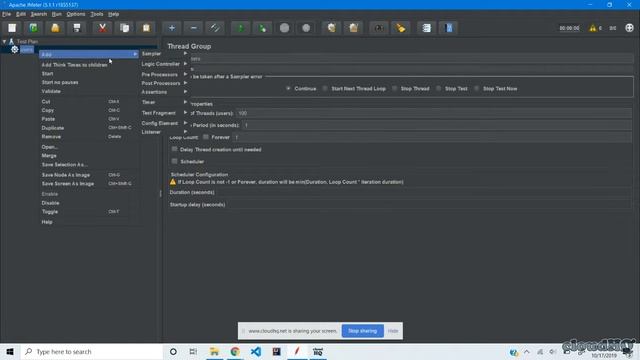Click the remote engines circle icon at toolbar end
The width and height of the screenshot is (640, 360).
click(629, 28)
